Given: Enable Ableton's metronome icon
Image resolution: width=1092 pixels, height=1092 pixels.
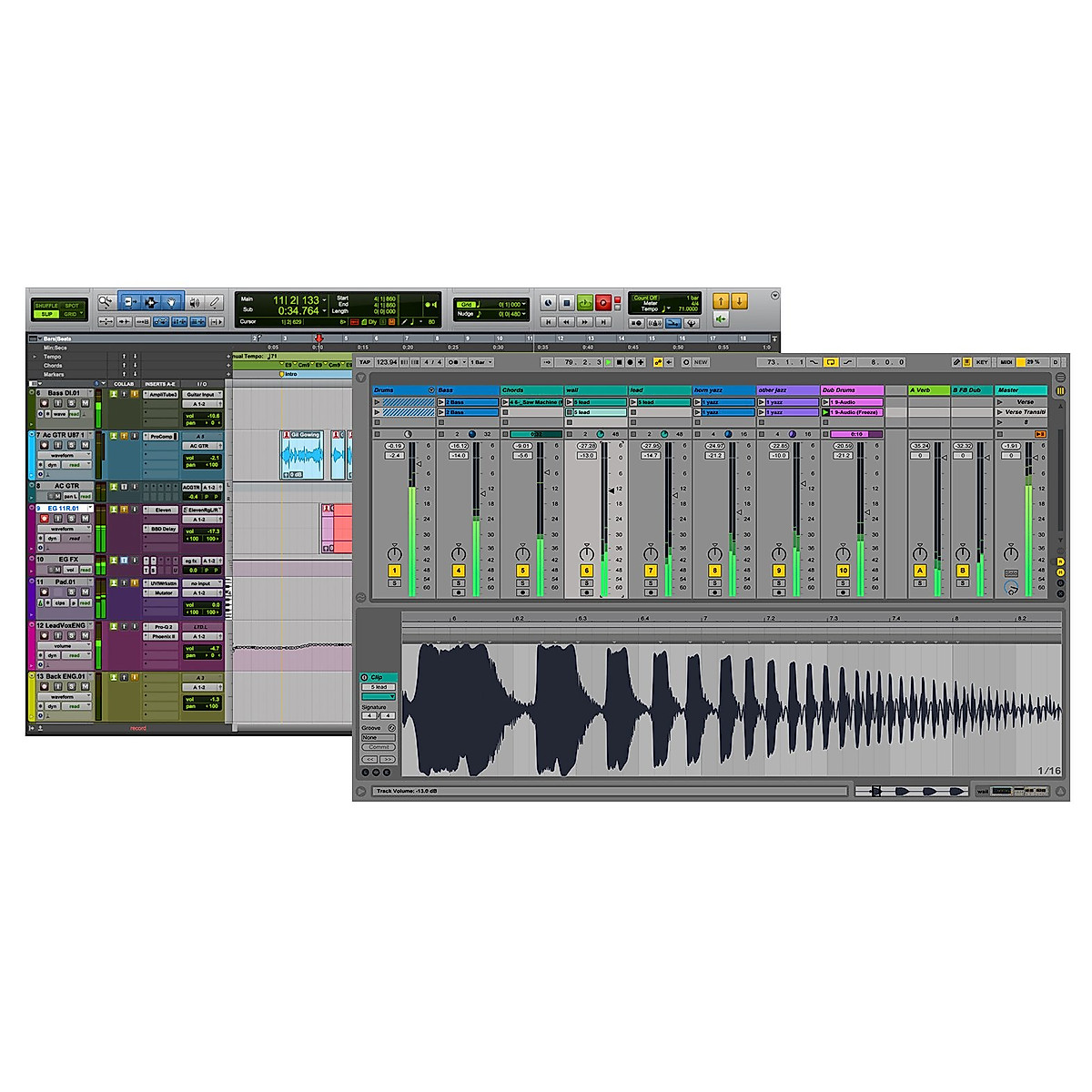Looking at the screenshot, I should (452, 363).
